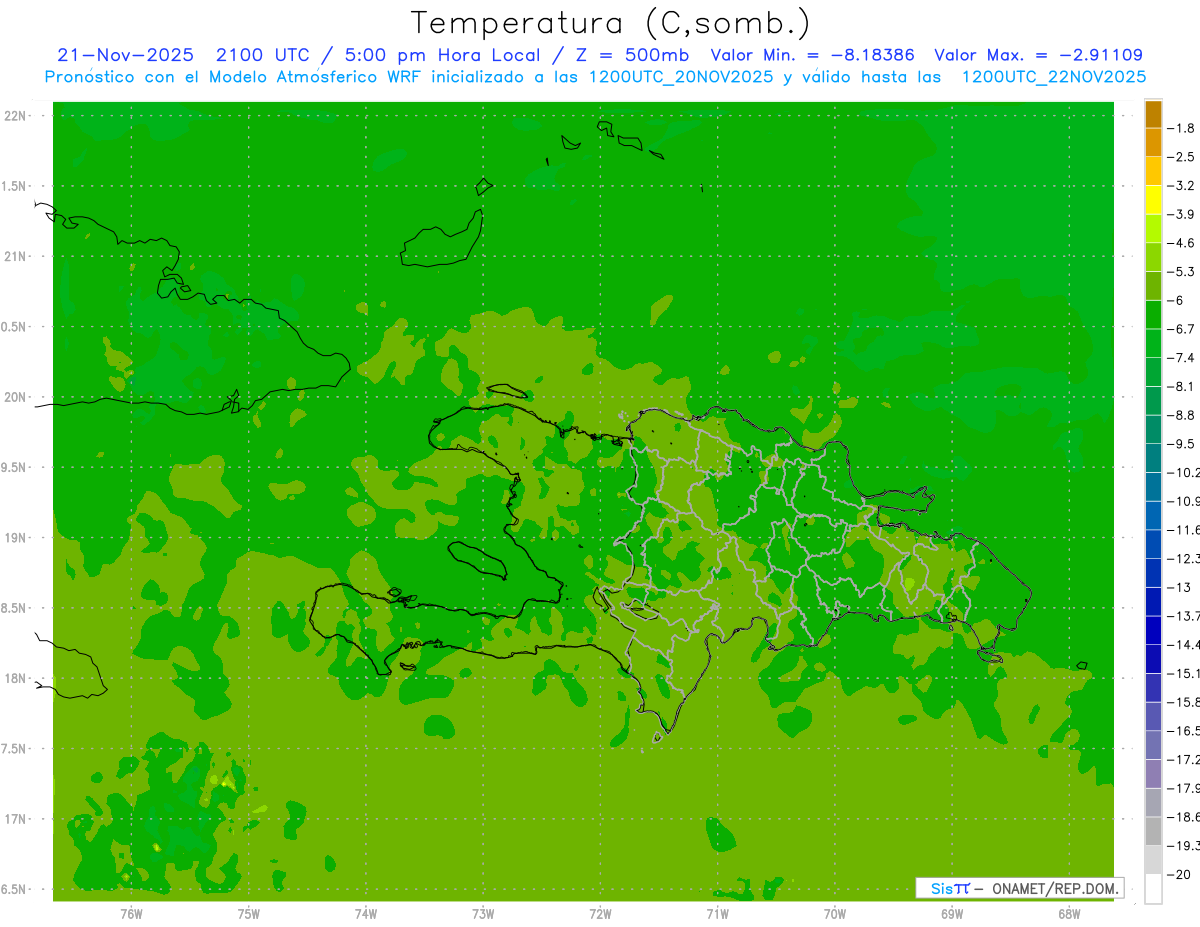Viewport: 1200px width, 927px height.
Task: Click the brown-orange top swatch above -1.8
Action: tap(1153, 114)
